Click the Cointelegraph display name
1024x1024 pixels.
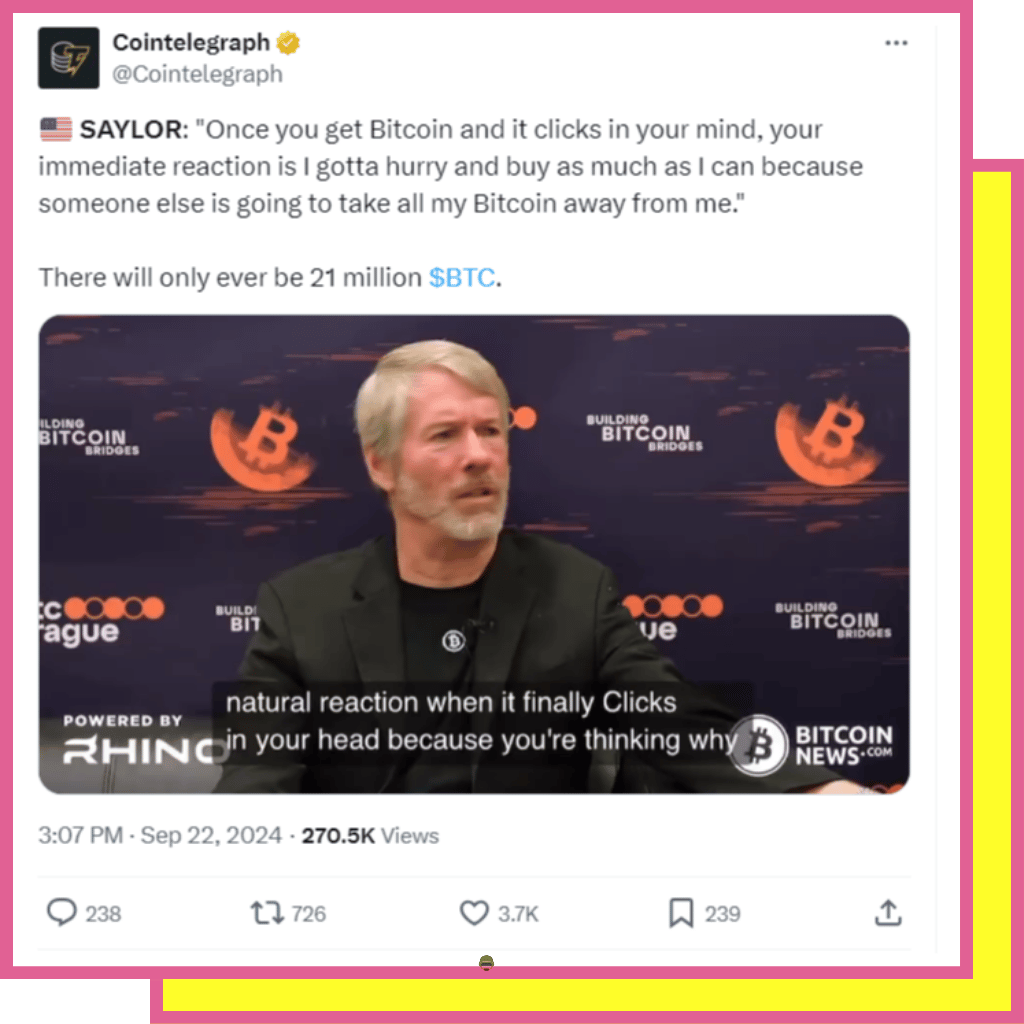tap(191, 42)
